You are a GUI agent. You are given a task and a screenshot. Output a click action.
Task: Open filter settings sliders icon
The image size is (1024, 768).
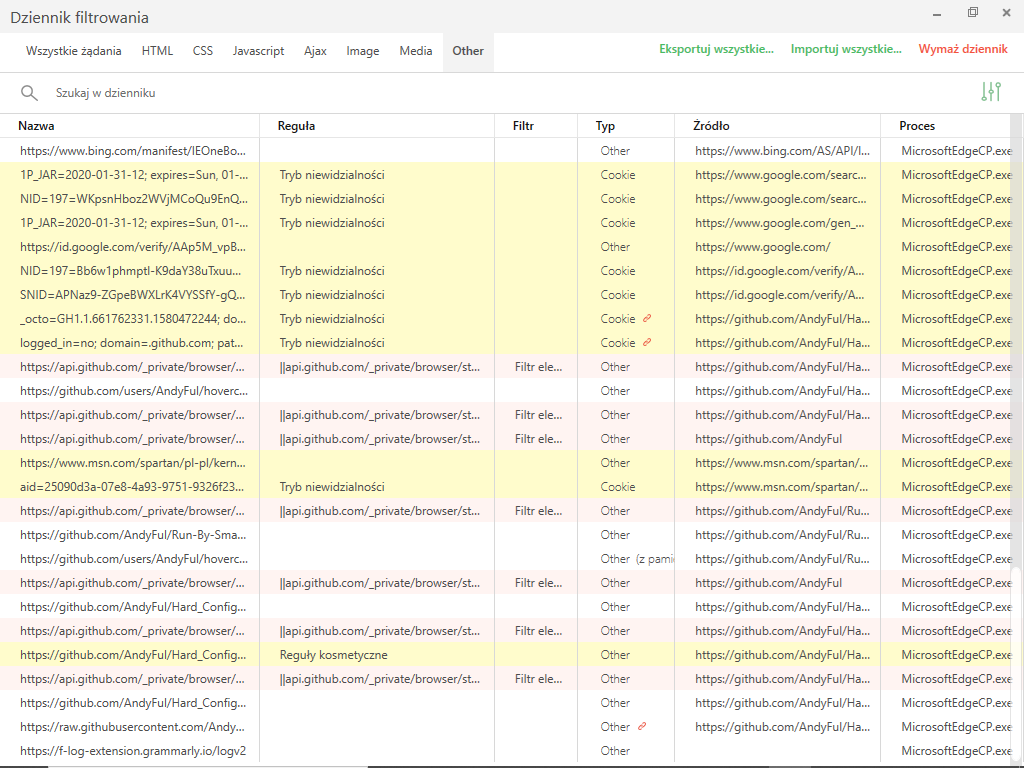pyautogui.click(x=991, y=92)
